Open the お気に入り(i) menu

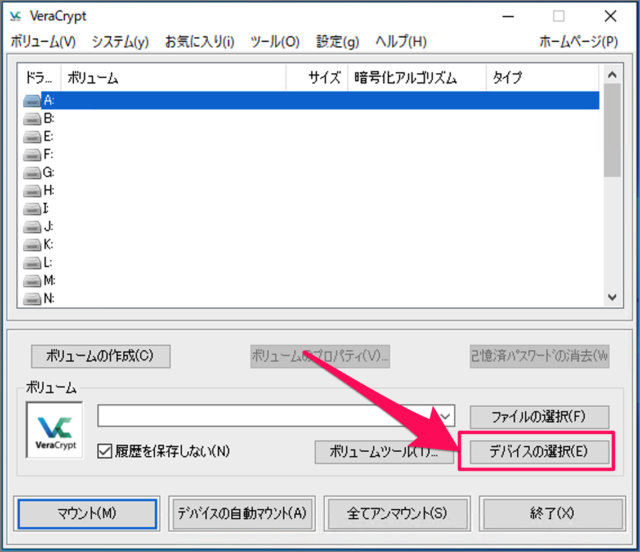[199, 41]
